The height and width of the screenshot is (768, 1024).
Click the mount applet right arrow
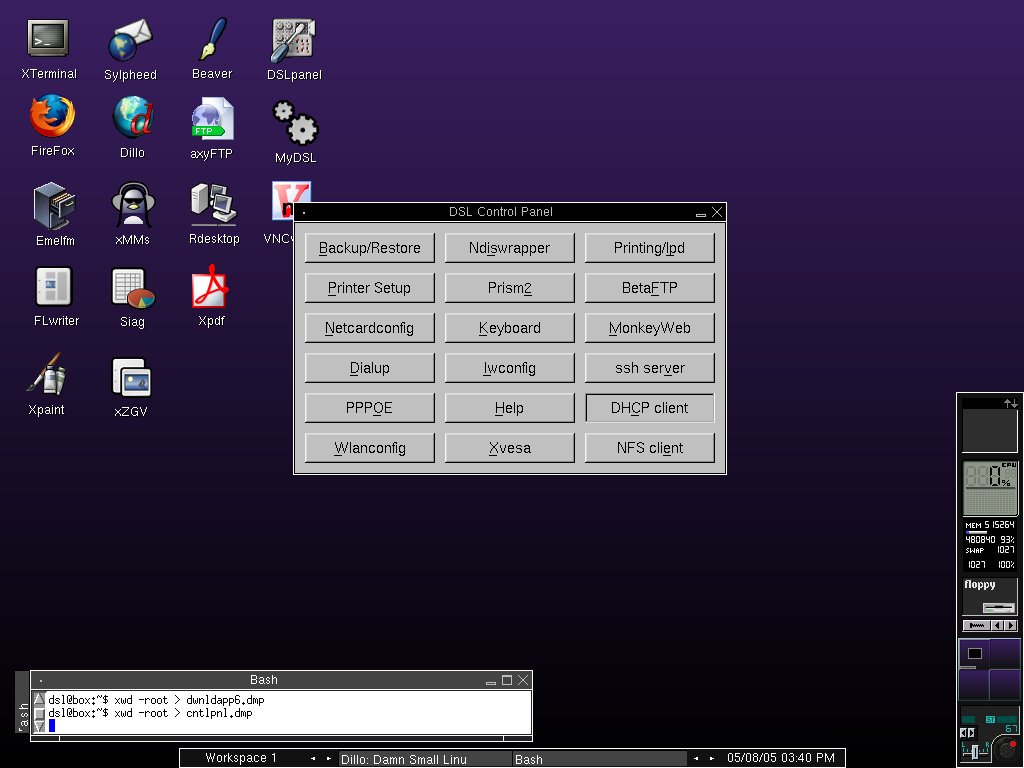click(1011, 626)
